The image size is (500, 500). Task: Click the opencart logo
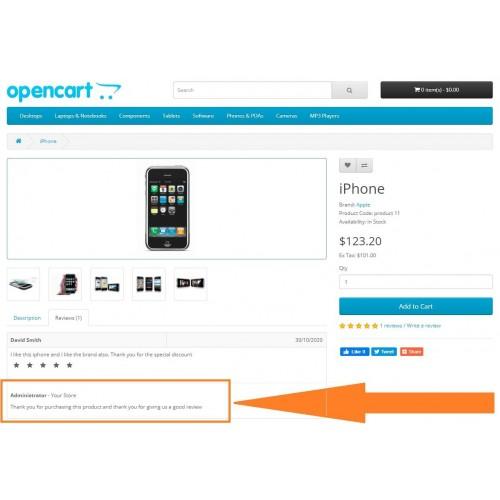coord(64,91)
